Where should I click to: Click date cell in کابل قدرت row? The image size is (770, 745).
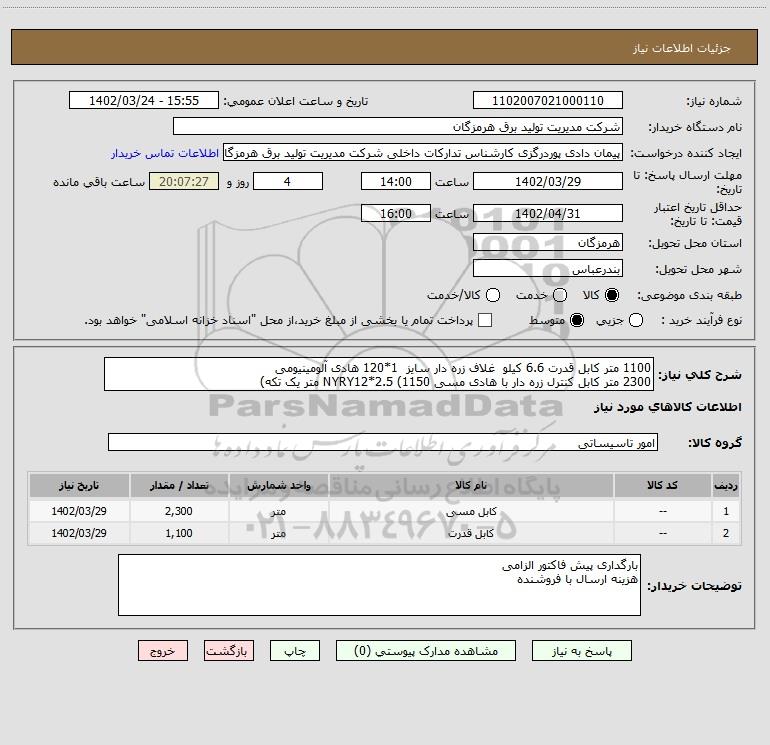click(79, 533)
